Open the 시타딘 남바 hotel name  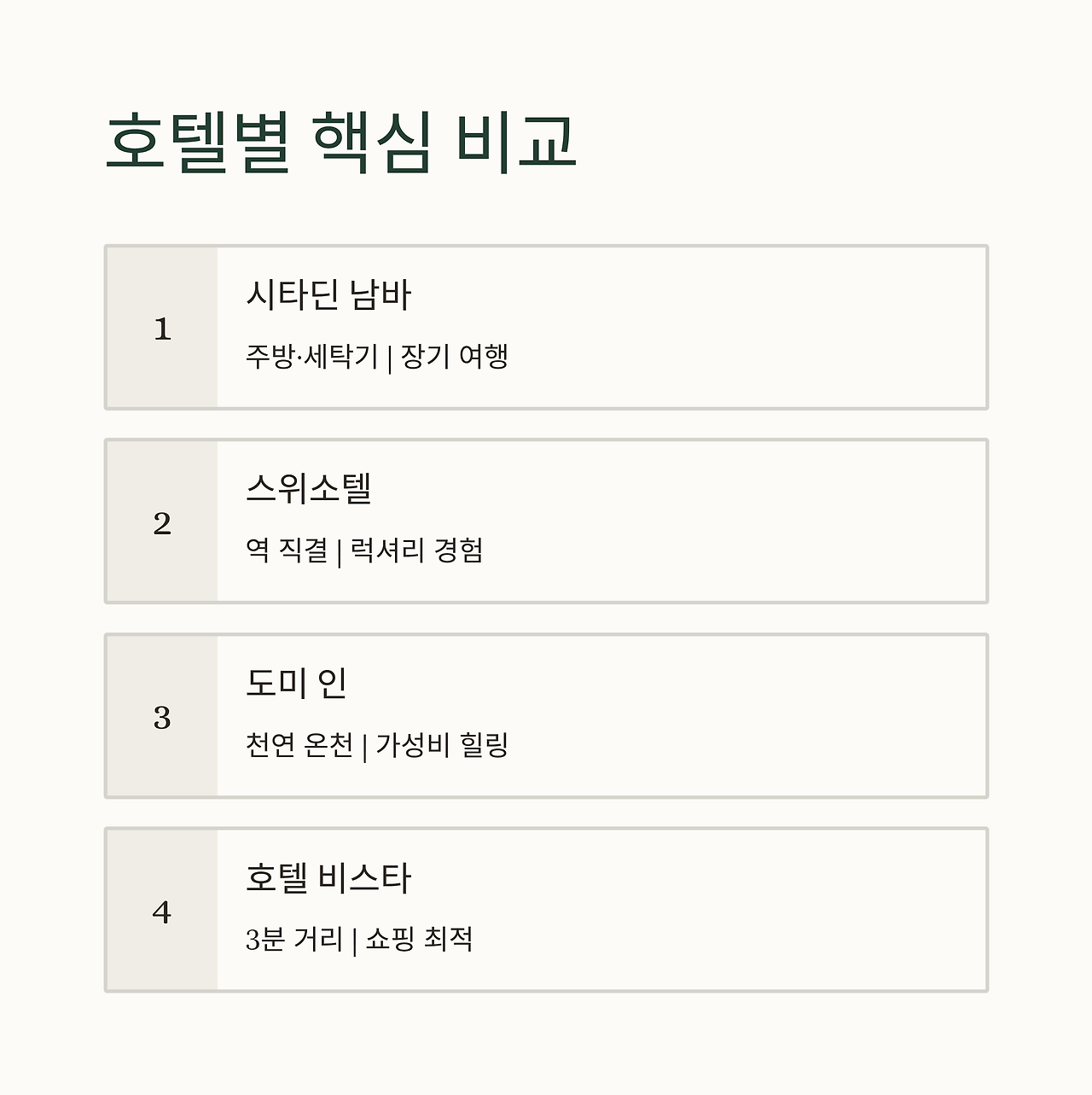pos(328,295)
